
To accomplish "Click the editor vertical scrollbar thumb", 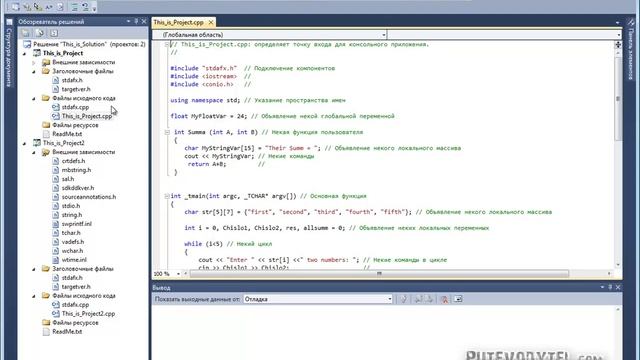I will (x=618, y=98).
